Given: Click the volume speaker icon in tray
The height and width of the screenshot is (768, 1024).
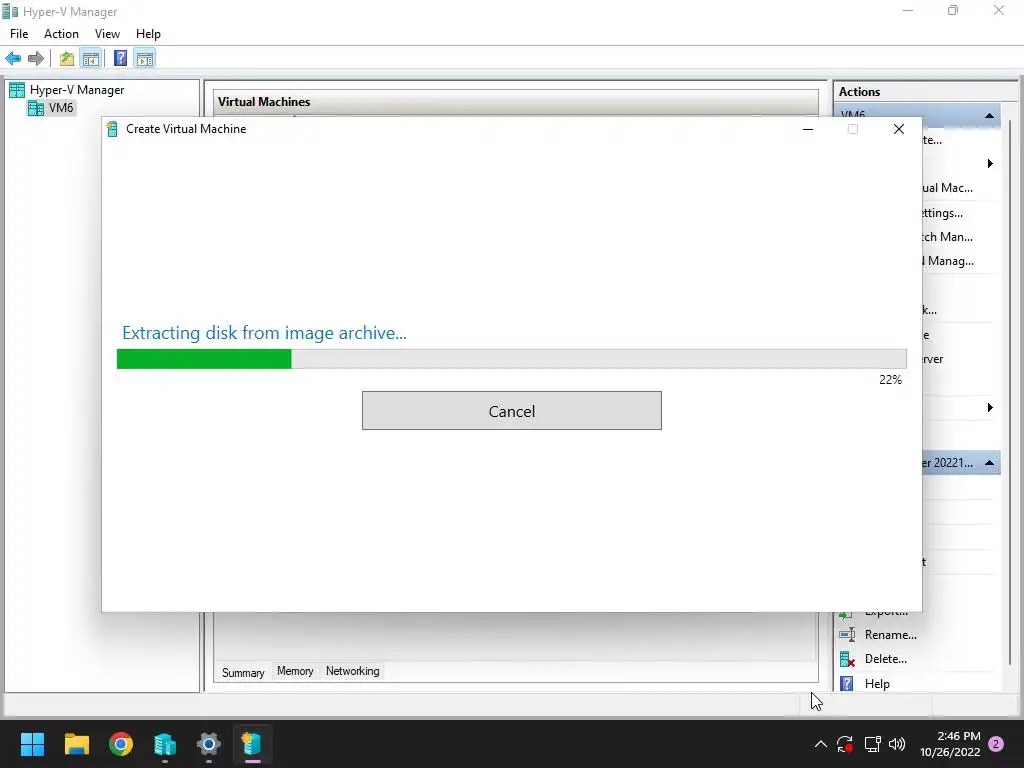Looking at the screenshot, I should coord(897,744).
